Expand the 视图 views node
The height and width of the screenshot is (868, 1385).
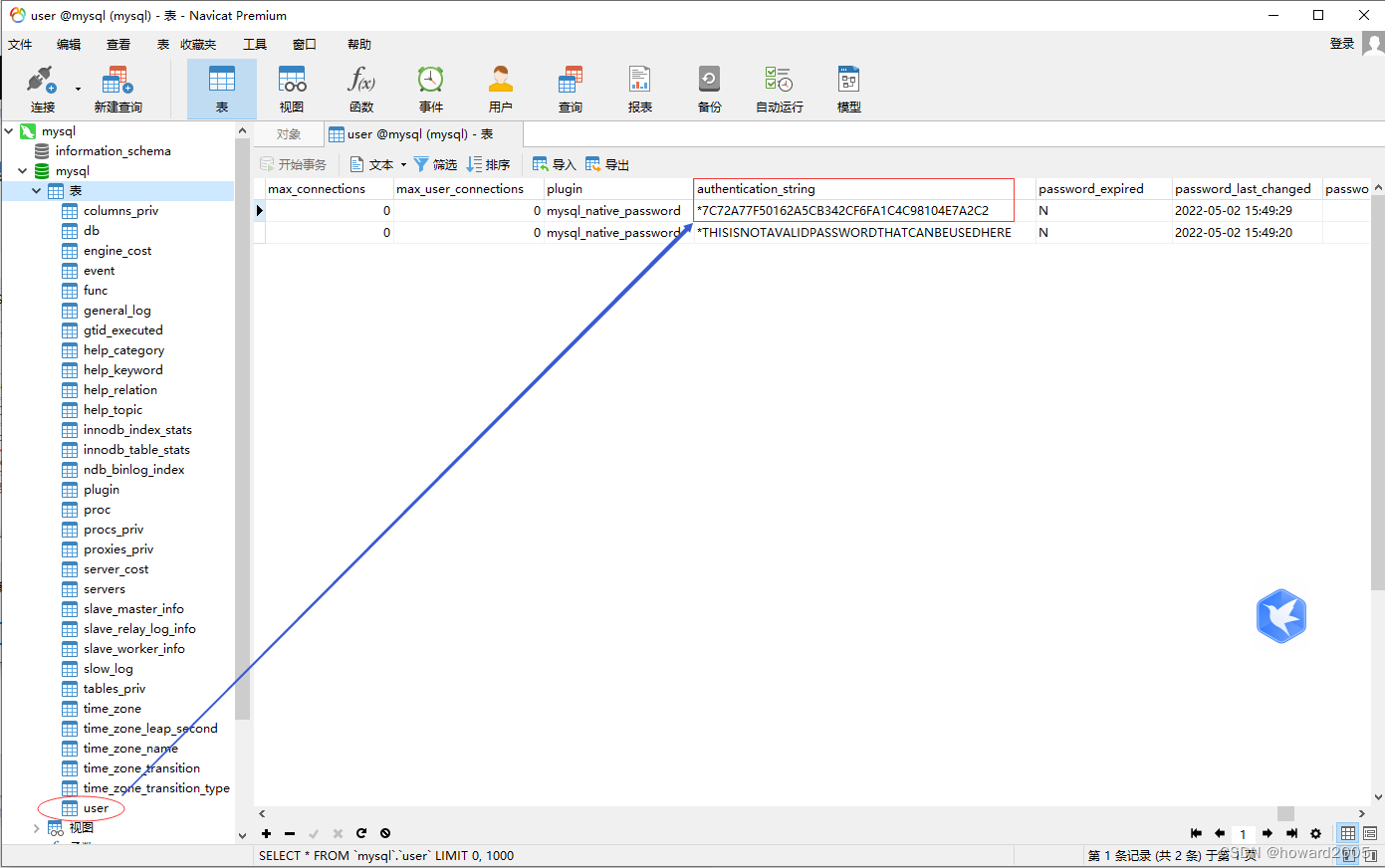tap(36, 827)
